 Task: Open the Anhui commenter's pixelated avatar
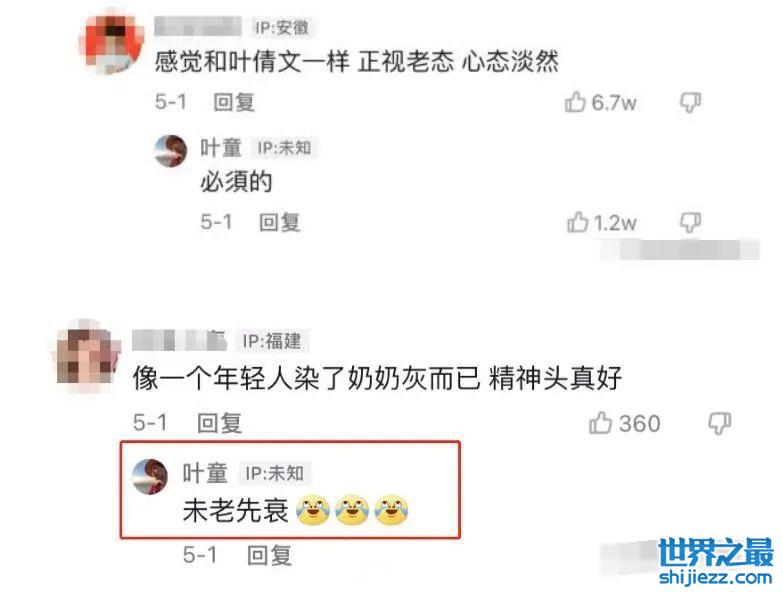pyautogui.click(x=113, y=43)
